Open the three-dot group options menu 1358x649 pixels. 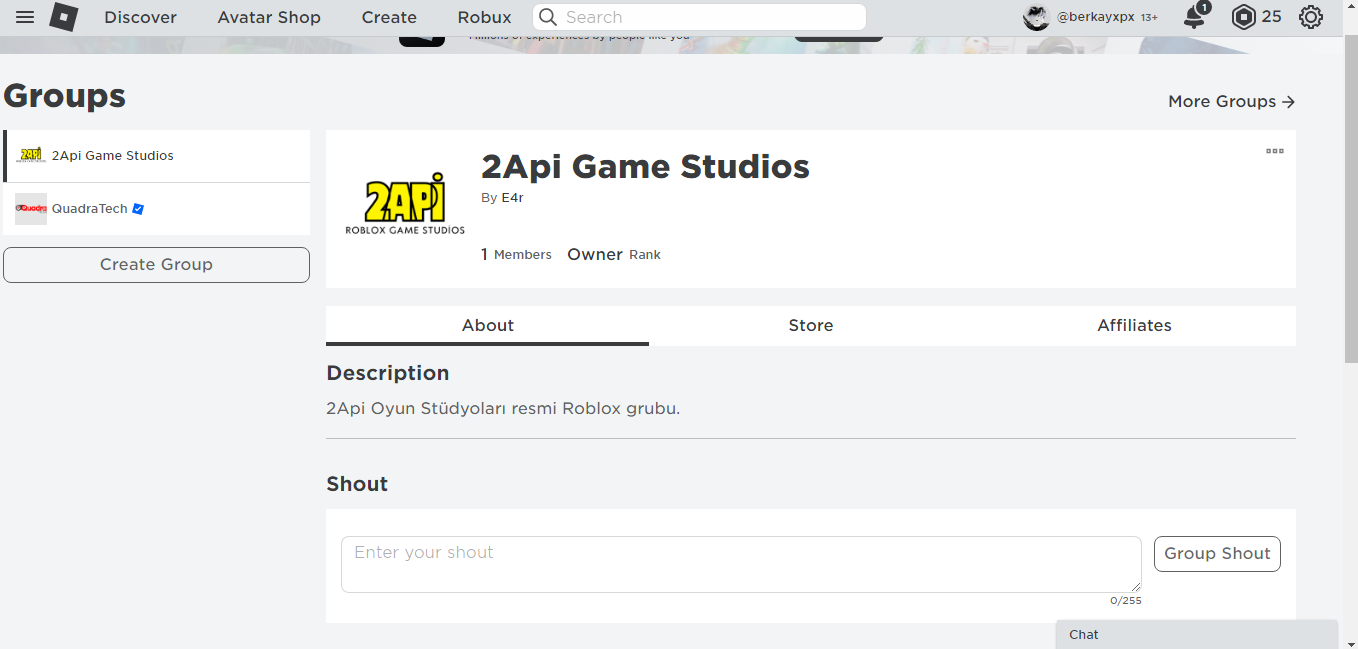point(1274,151)
